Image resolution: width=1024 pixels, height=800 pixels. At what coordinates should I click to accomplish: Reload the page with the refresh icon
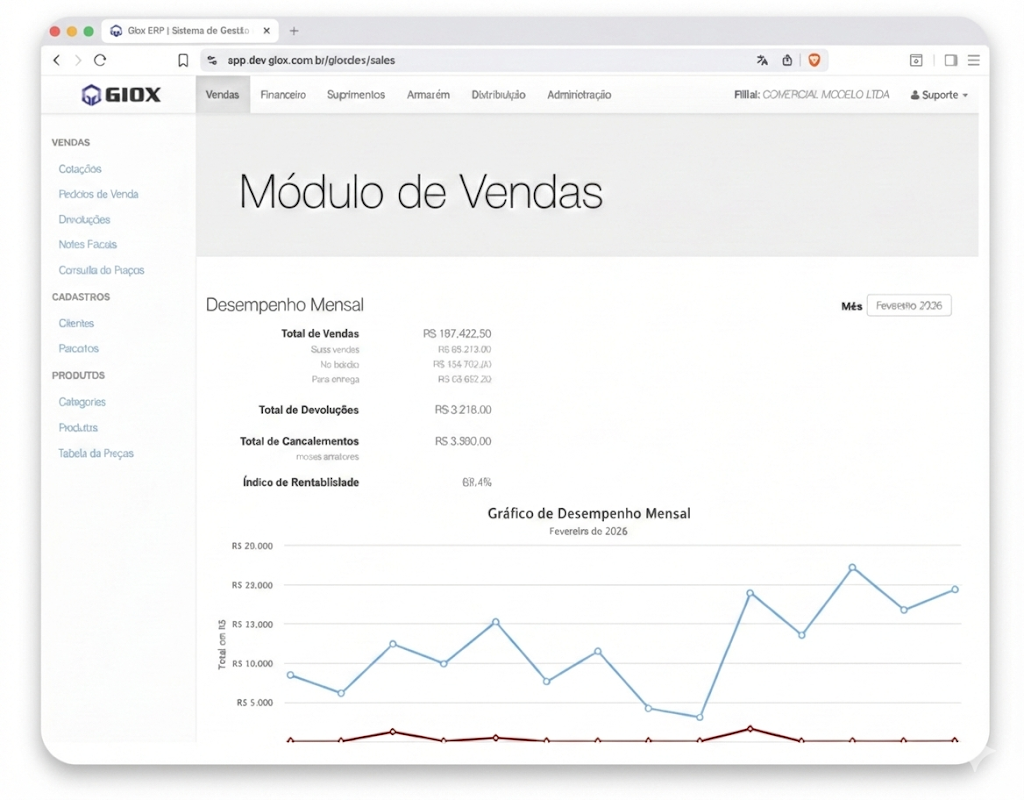(100, 60)
